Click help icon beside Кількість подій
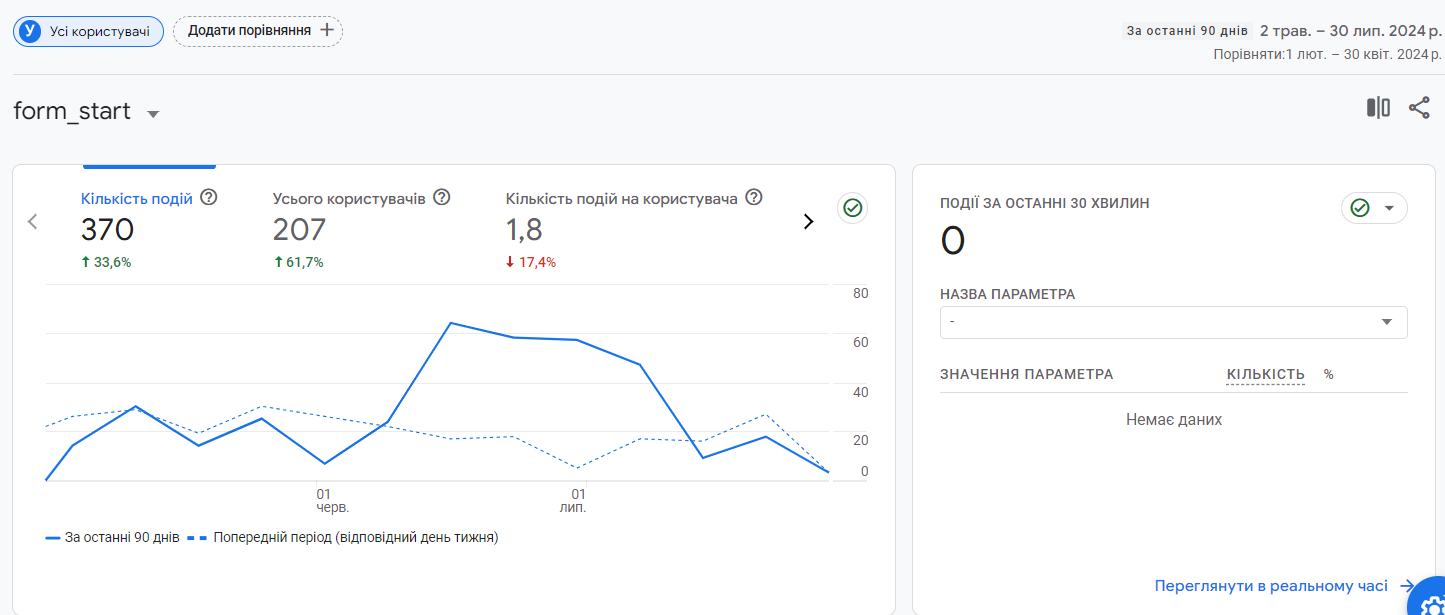 tap(208, 198)
